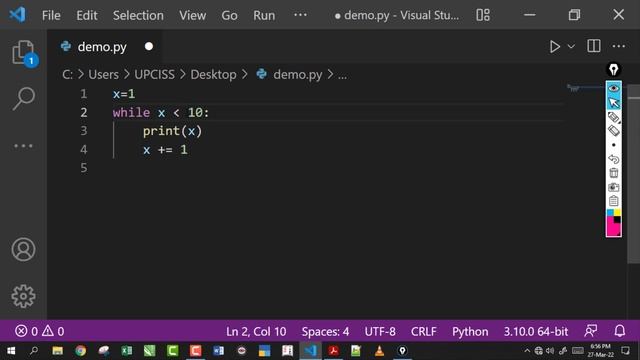Pick the magenta color swatch in annotation bar
This screenshot has width=640, height=360.
(x=611, y=227)
